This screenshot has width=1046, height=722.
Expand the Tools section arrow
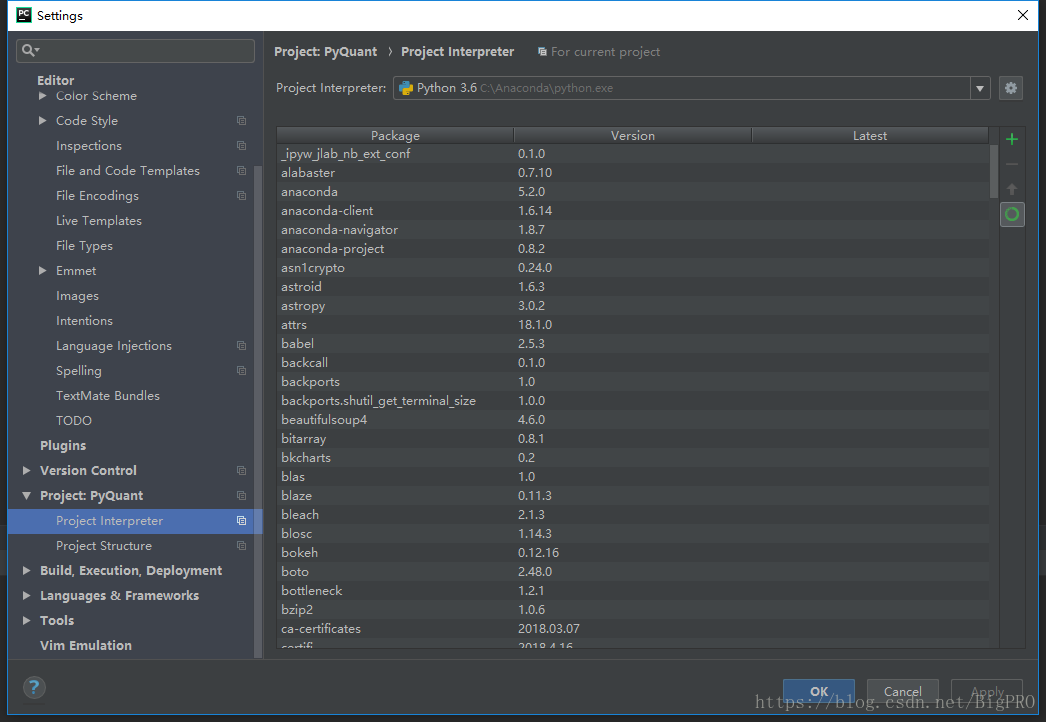pyautogui.click(x=27, y=621)
